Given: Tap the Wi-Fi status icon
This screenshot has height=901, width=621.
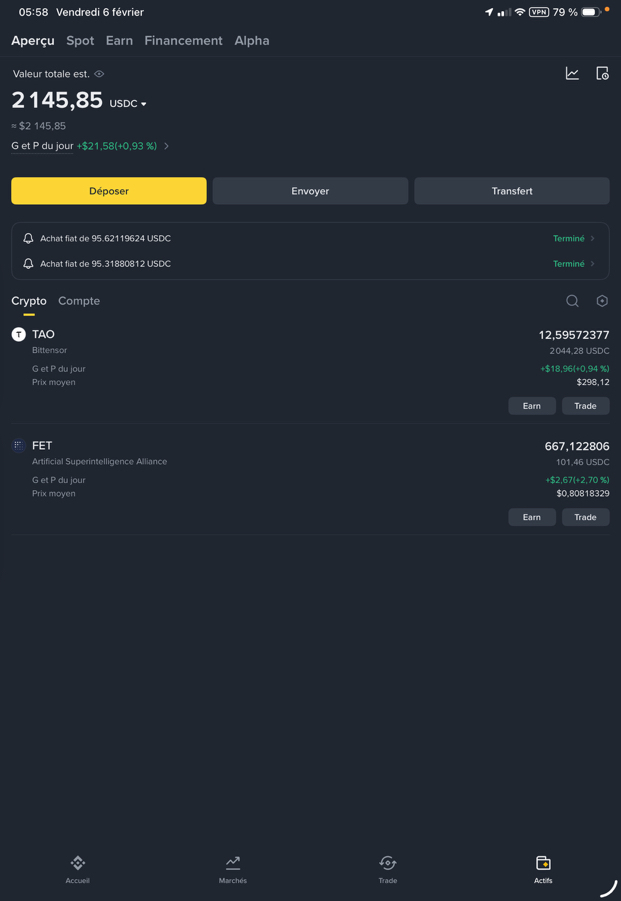Looking at the screenshot, I should pos(520,12).
